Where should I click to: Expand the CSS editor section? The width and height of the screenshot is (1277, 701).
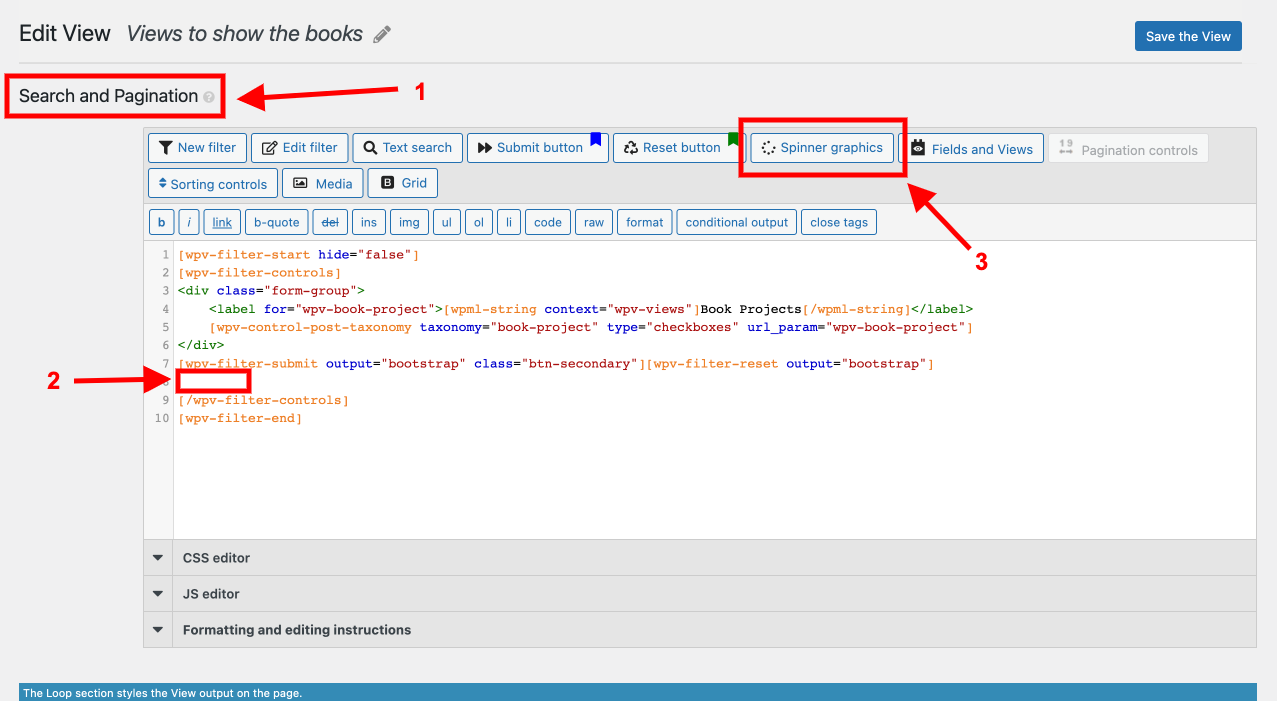(700, 558)
